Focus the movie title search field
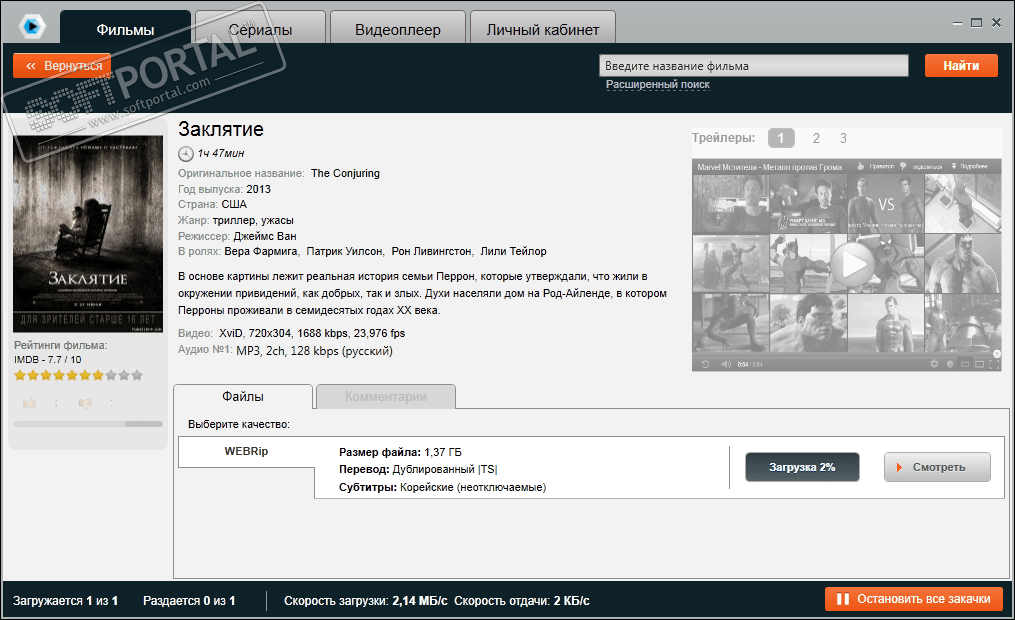 (753, 65)
